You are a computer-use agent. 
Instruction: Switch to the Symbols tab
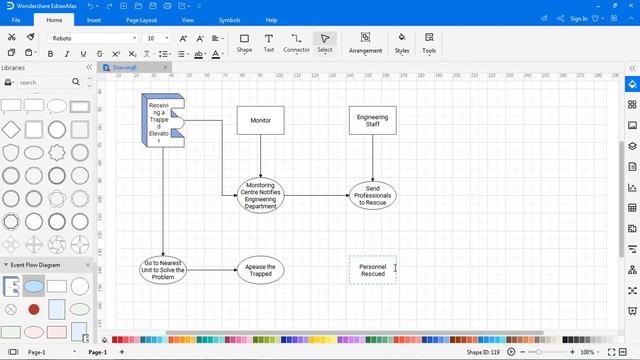[x=229, y=20]
